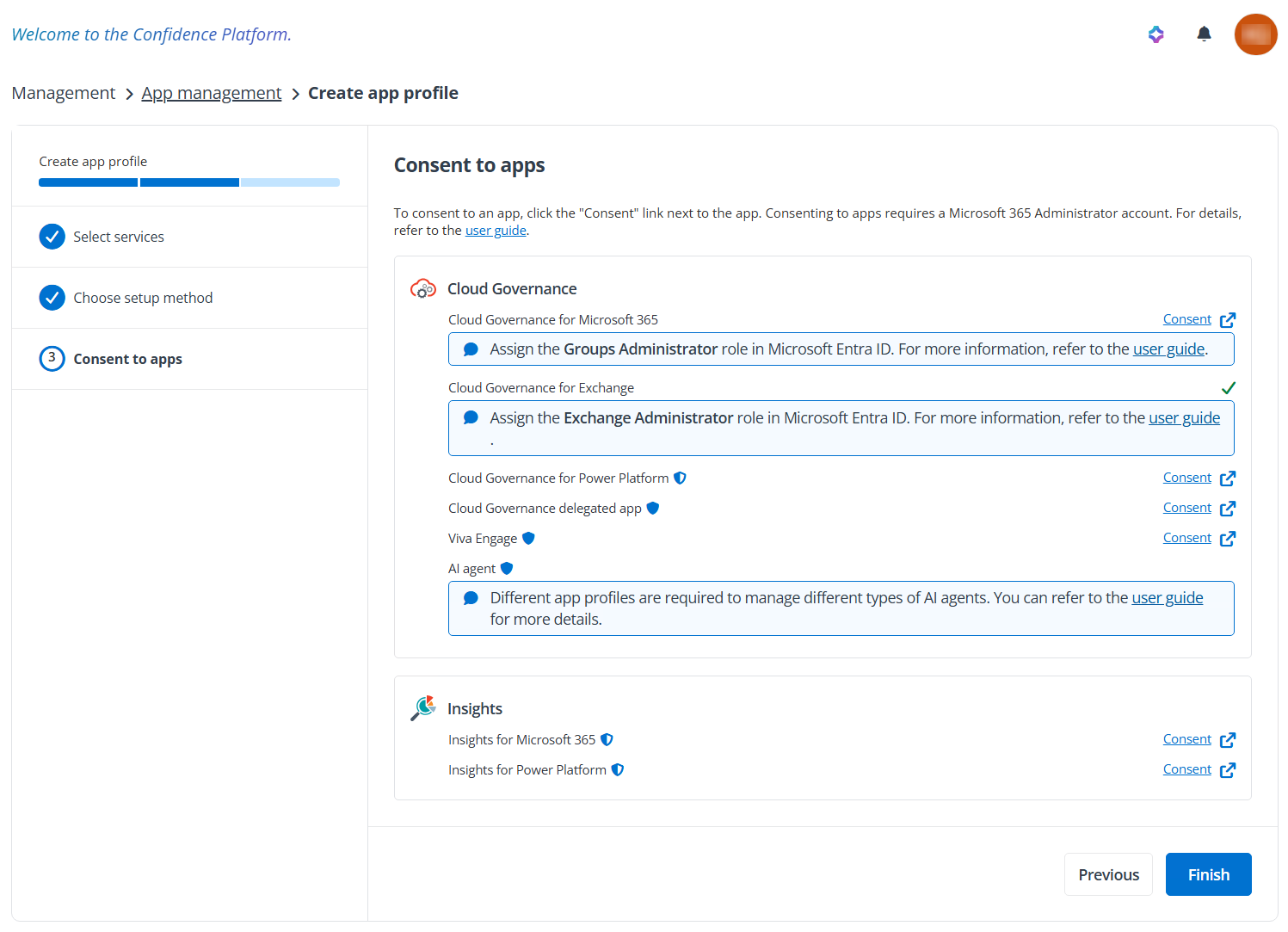Click the step 3 circle icon

(52, 359)
